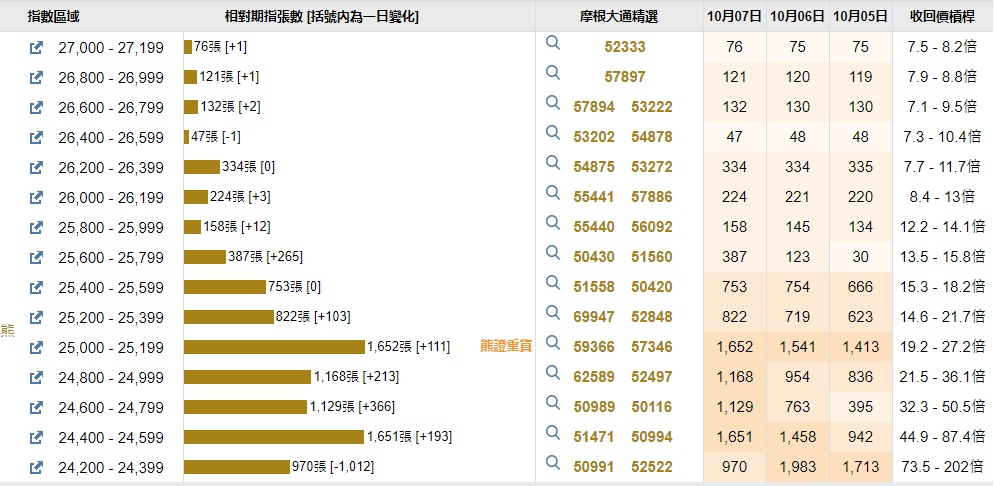This screenshot has width=994, height=486.
Task: Click magnifier icon in 24,800 - 24,999 row
Action: click(x=553, y=375)
